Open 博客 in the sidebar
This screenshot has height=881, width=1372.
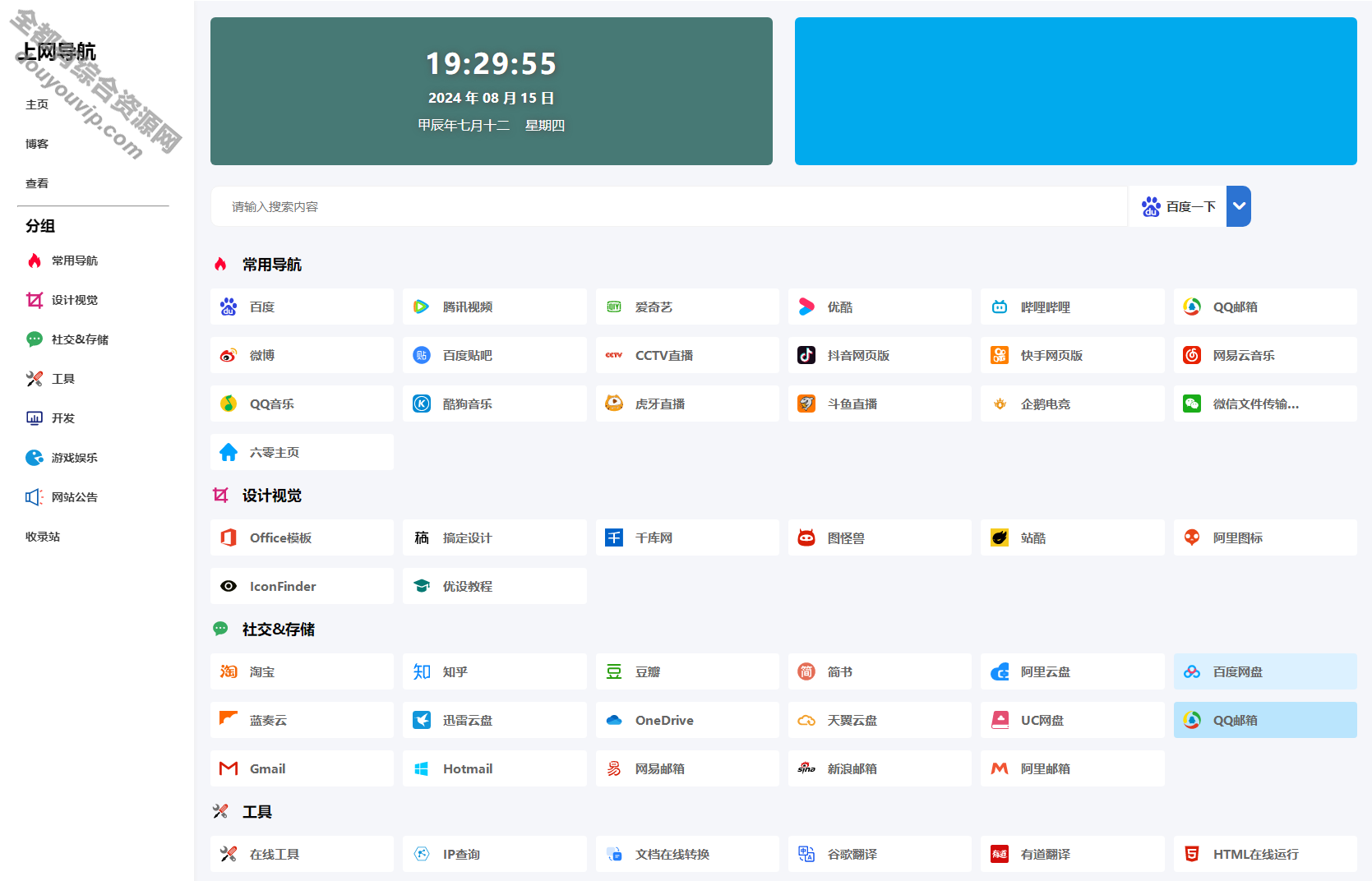pyautogui.click(x=37, y=144)
